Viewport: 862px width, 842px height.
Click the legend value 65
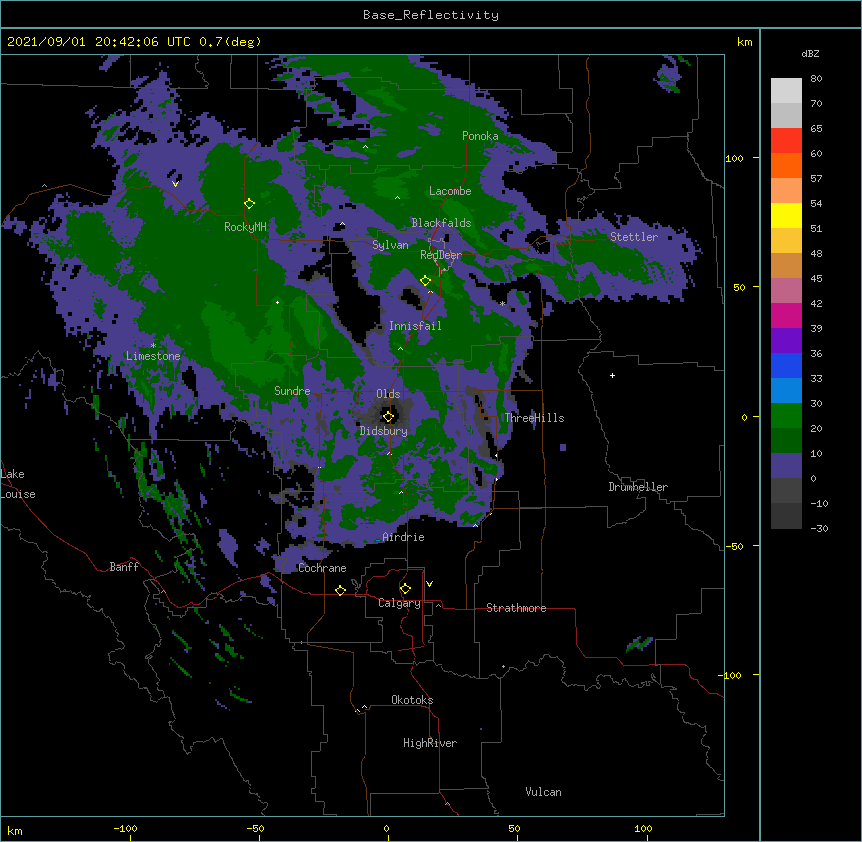tap(816, 129)
